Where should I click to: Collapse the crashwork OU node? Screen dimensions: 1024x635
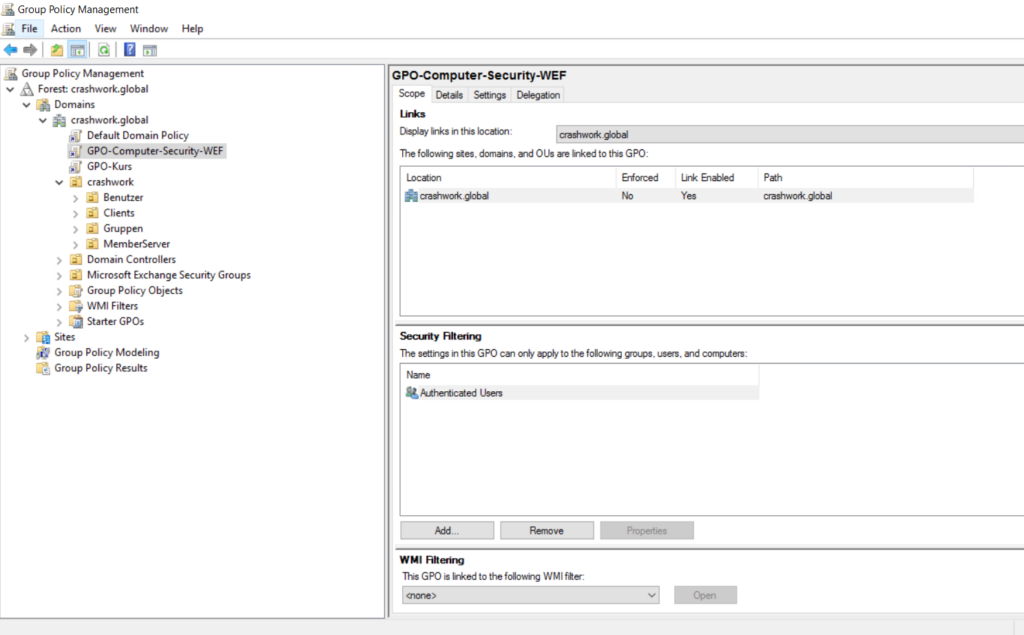(x=59, y=182)
